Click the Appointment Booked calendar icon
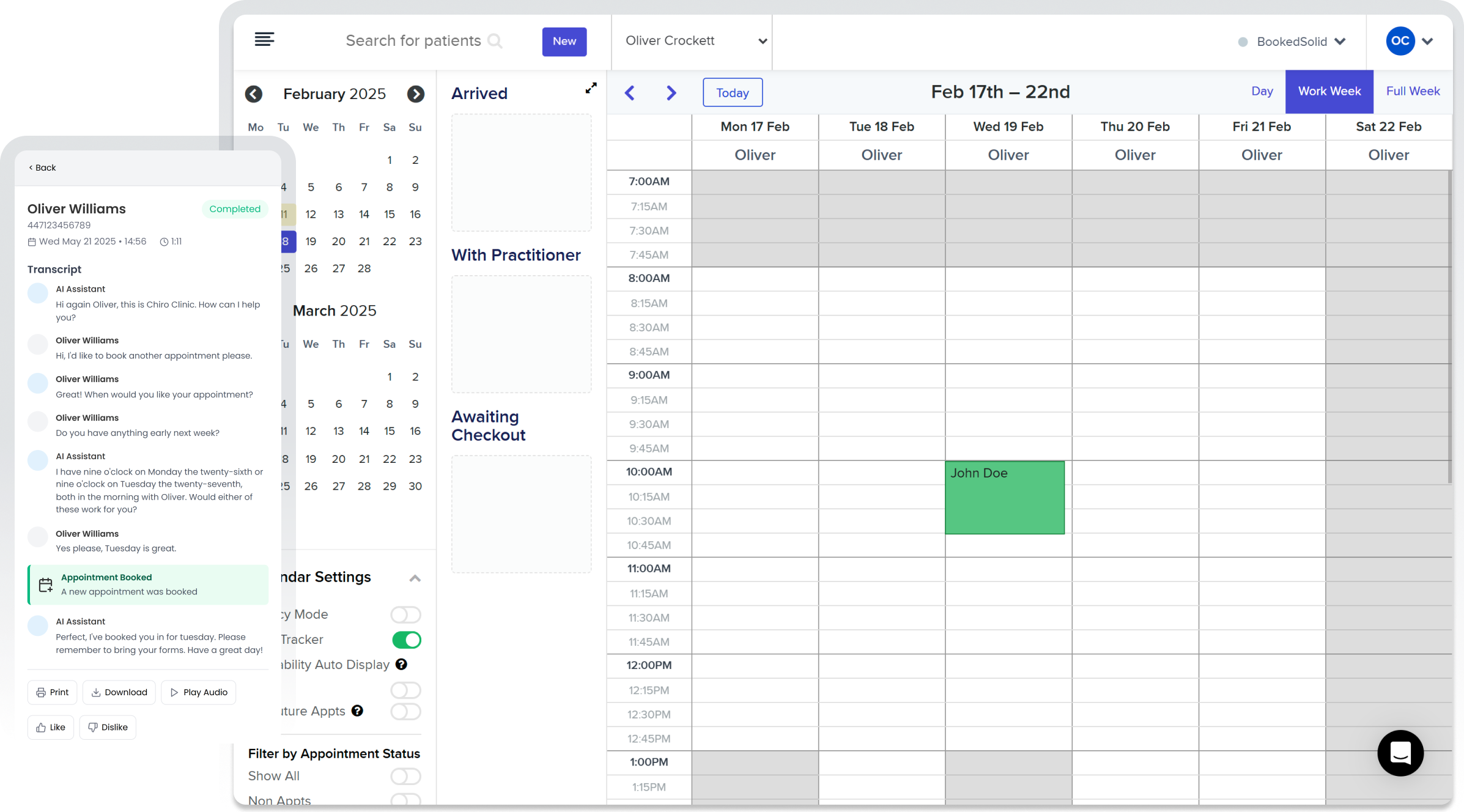This screenshot has height=812, width=1464. pos(45,585)
